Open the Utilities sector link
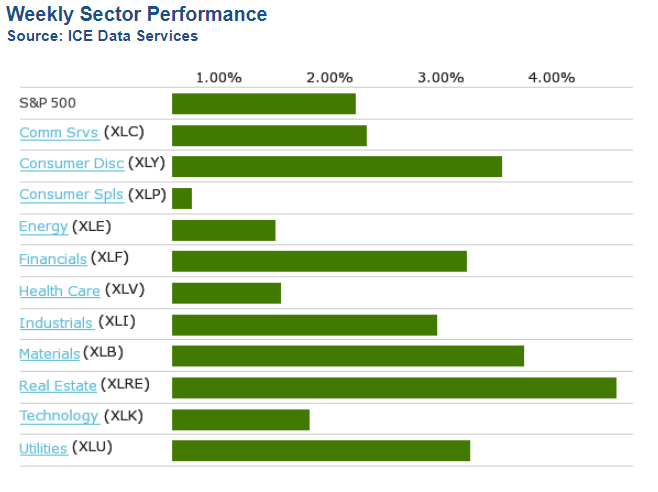This screenshot has width=658, height=492. (43, 448)
